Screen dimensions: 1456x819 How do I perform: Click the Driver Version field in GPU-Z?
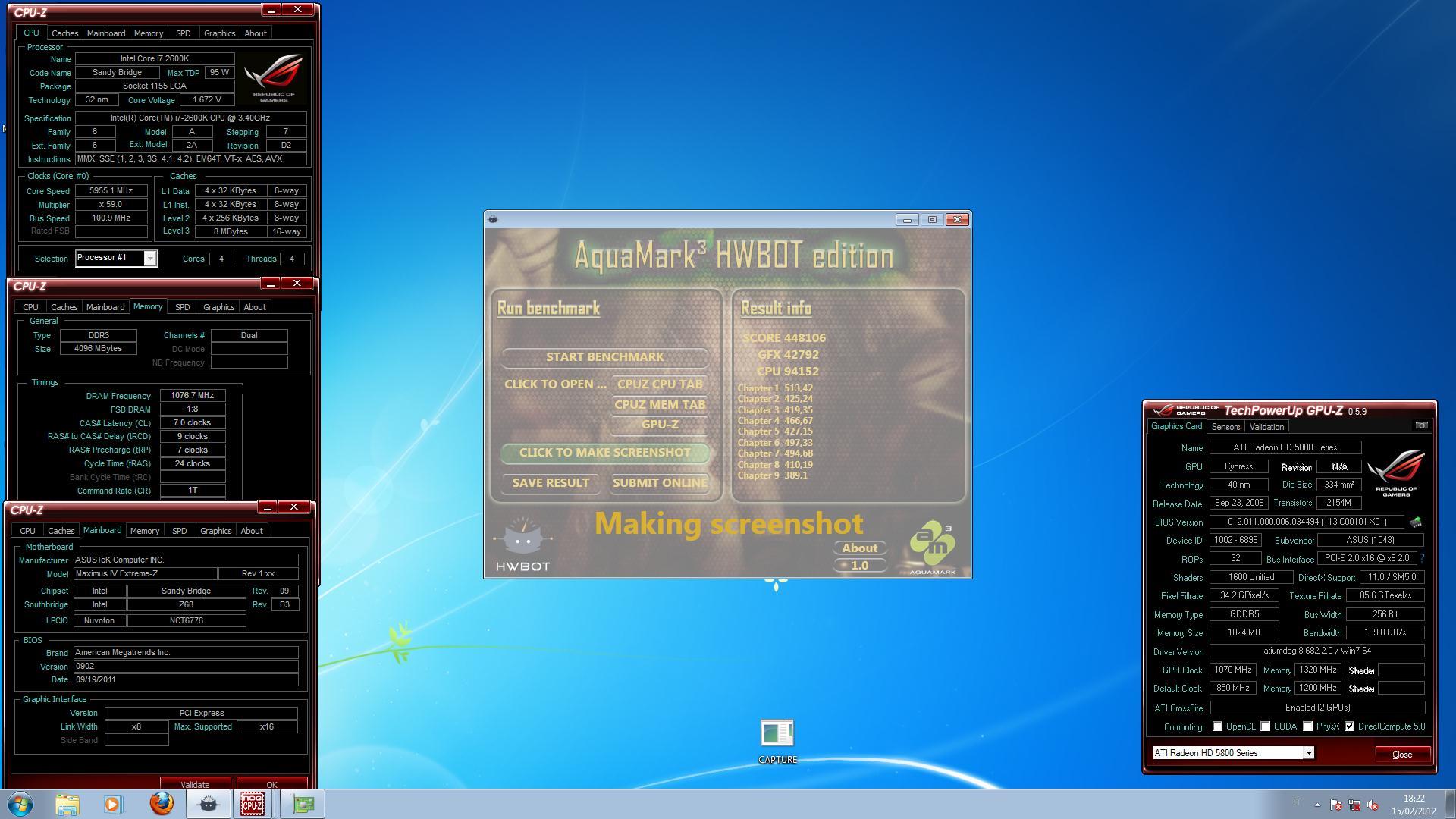1317,651
